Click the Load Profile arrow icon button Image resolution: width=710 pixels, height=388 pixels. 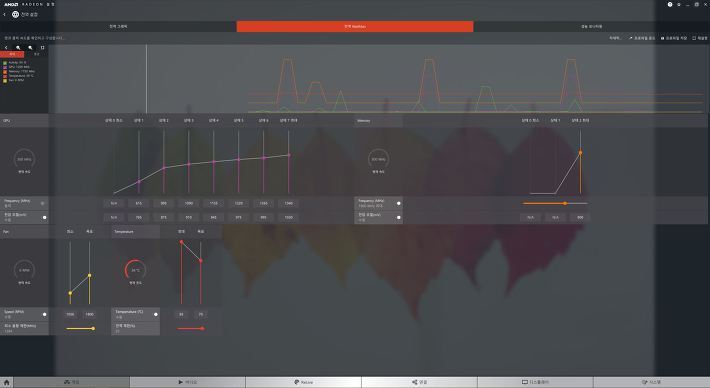tap(642, 38)
